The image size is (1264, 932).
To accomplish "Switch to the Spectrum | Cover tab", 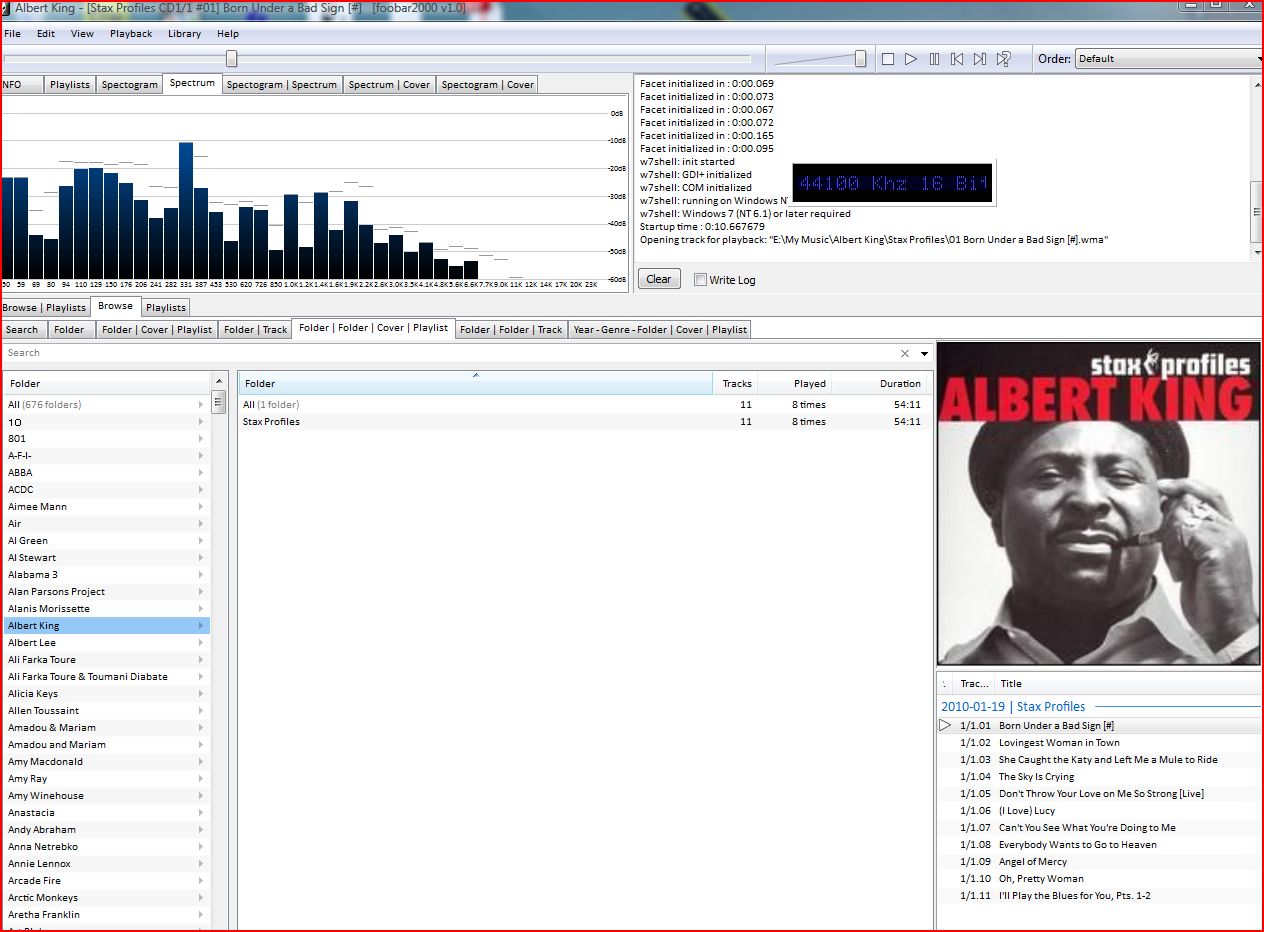I will click(x=389, y=85).
